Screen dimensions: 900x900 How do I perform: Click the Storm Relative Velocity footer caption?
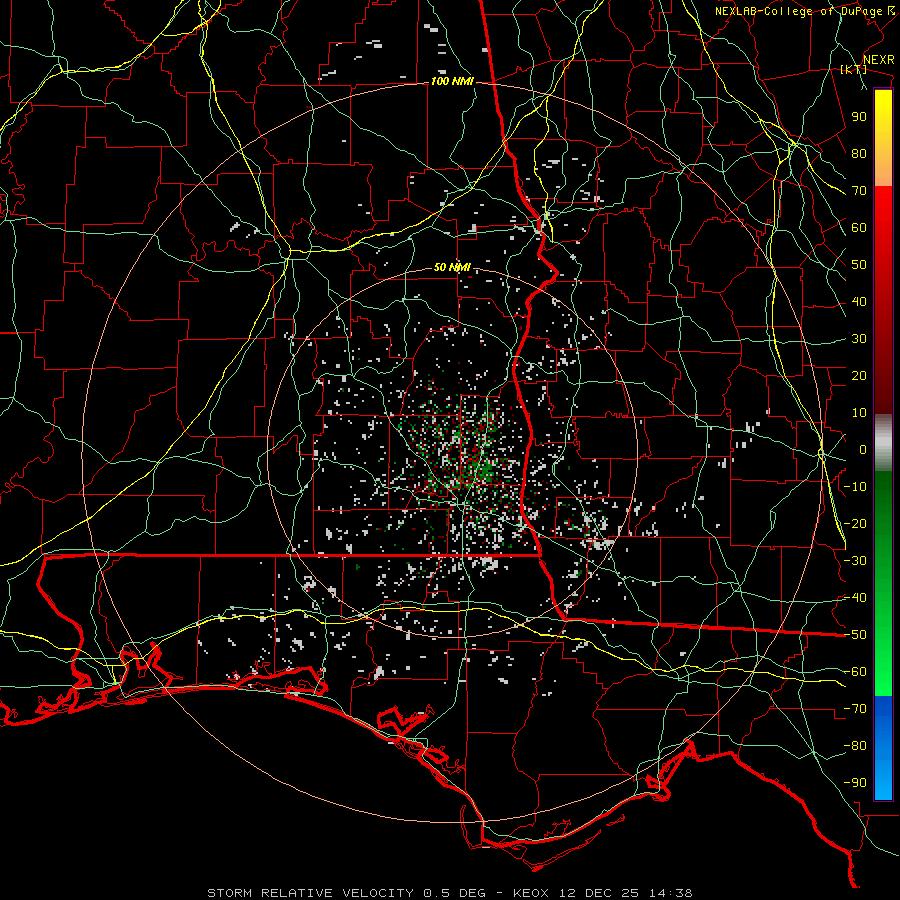point(449,893)
